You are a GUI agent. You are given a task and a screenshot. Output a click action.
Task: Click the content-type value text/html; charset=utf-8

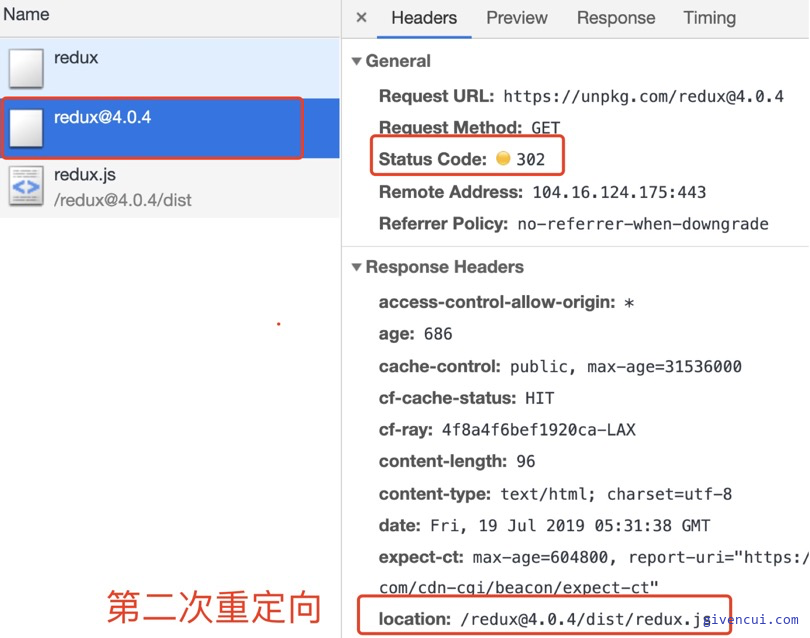point(616,494)
